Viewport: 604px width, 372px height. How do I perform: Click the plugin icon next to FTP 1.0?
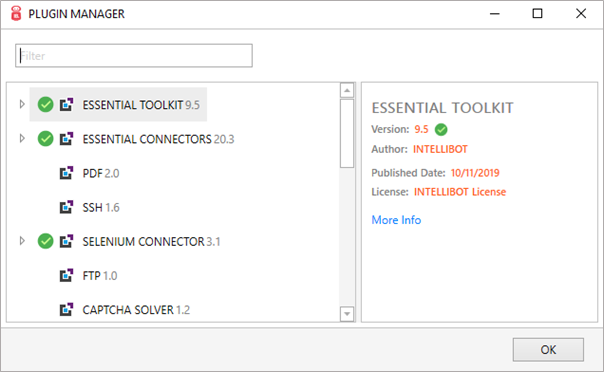click(x=66, y=275)
